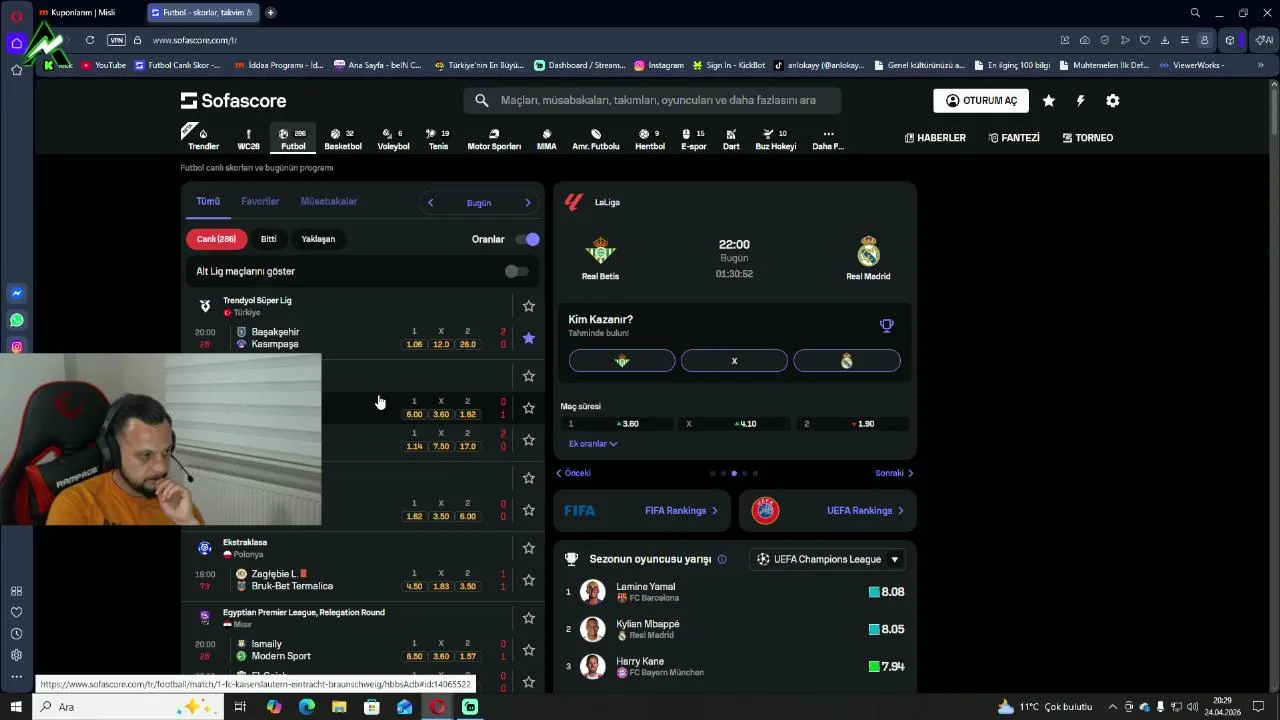Vote Real Madrid crest to win
1280x720 pixels.
pyautogui.click(x=847, y=361)
